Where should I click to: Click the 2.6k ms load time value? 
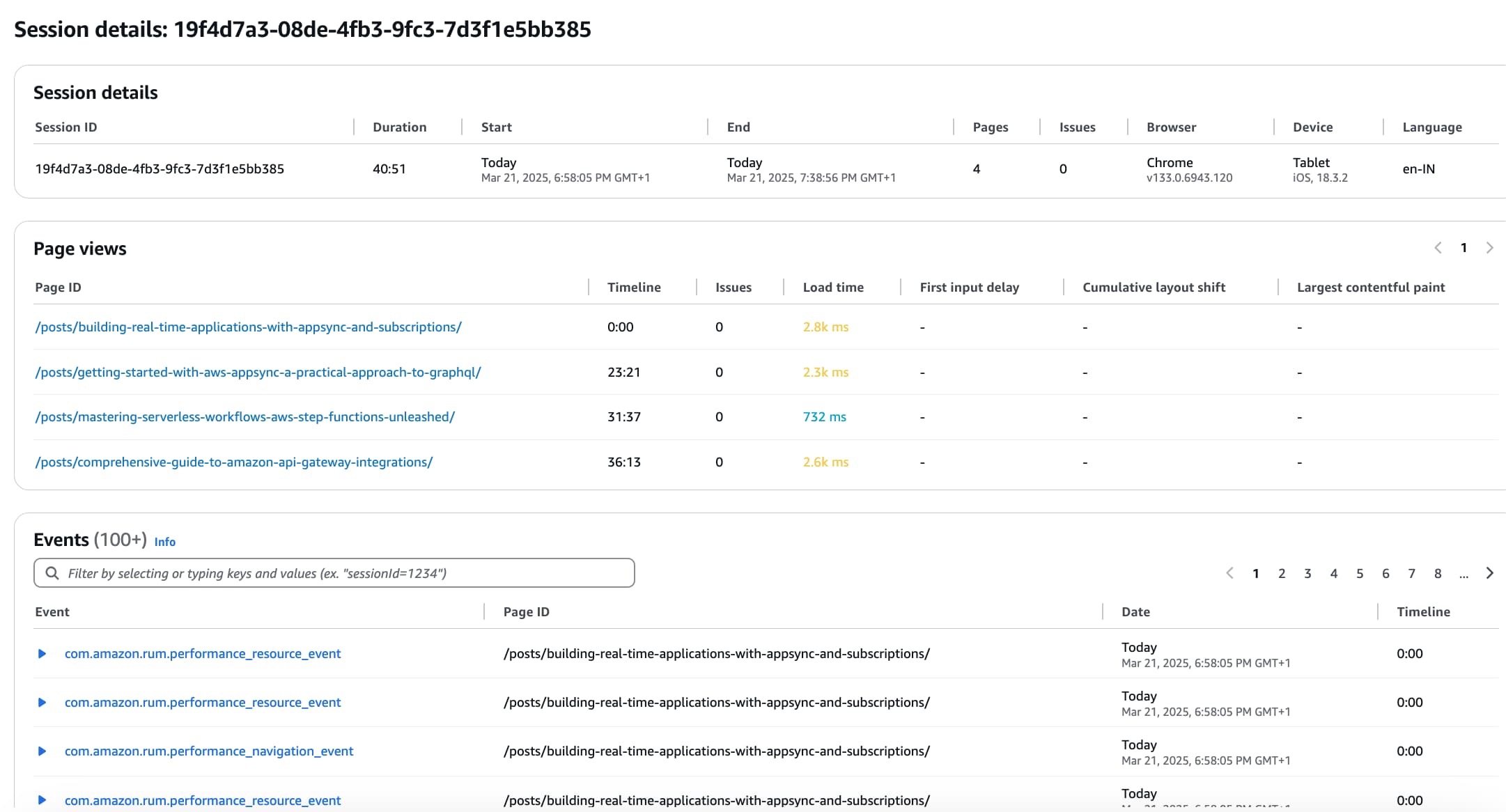(x=825, y=462)
